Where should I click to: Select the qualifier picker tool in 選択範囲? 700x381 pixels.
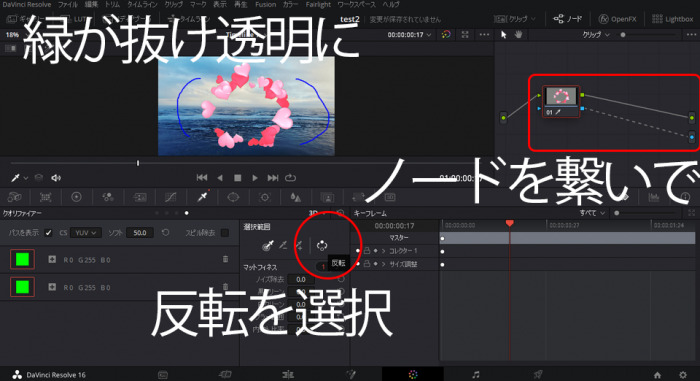267,245
